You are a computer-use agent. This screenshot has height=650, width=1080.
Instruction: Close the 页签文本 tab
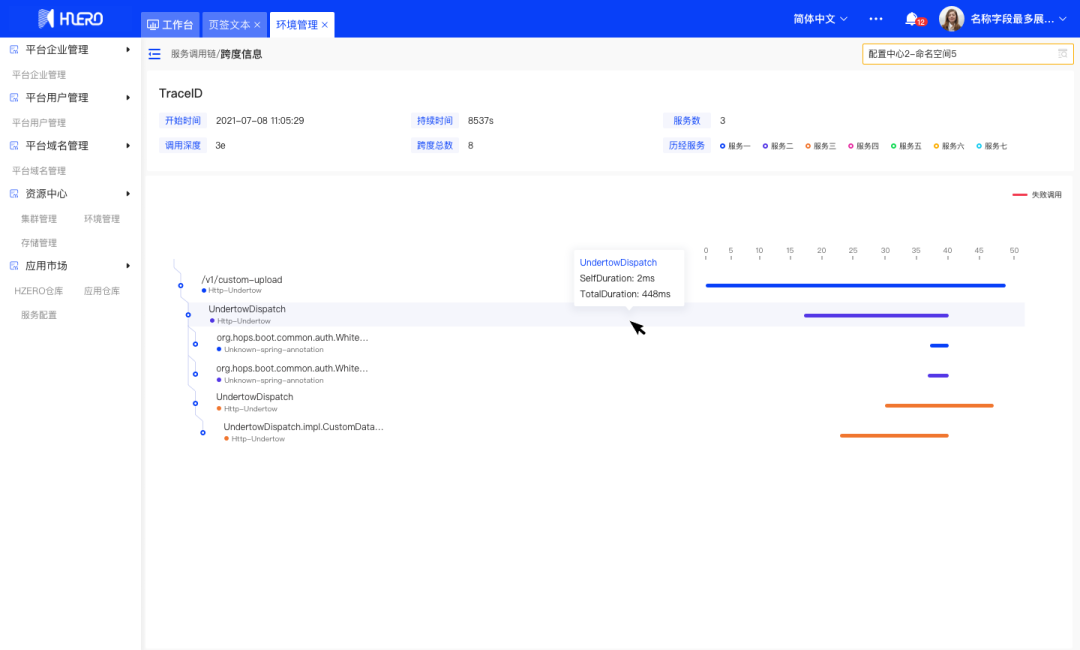(x=257, y=25)
